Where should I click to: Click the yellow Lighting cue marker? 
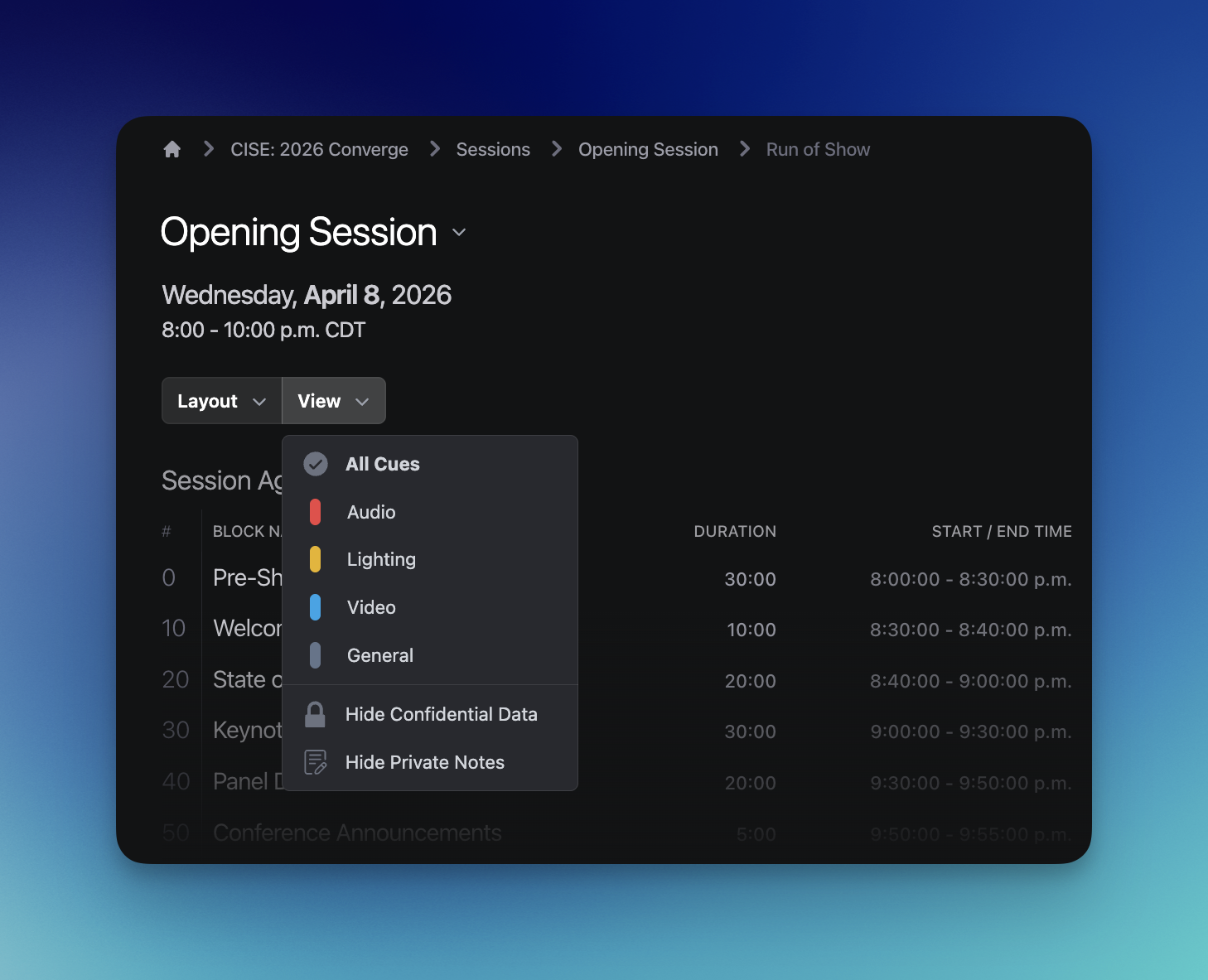315,560
